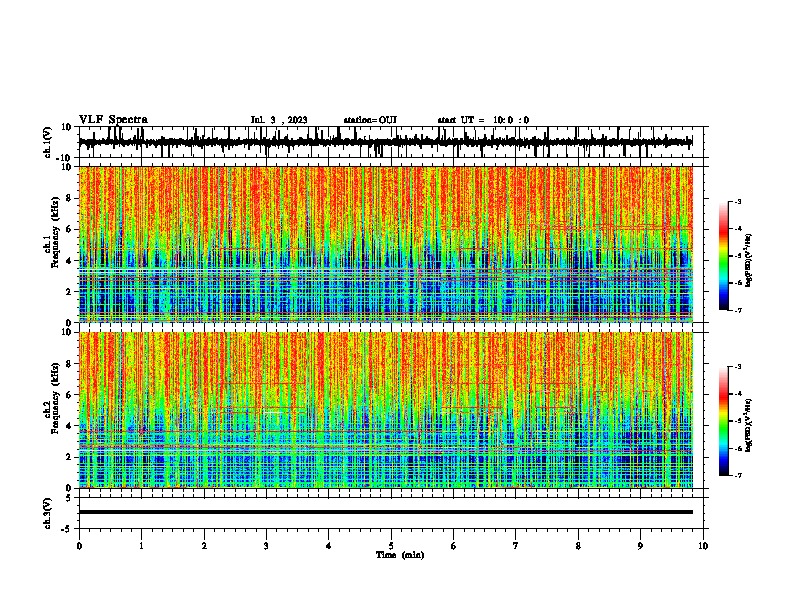Screen dimensions: 792x612
Task: Click the time axis tick label "0"
Action: click(x=79, y=546)
